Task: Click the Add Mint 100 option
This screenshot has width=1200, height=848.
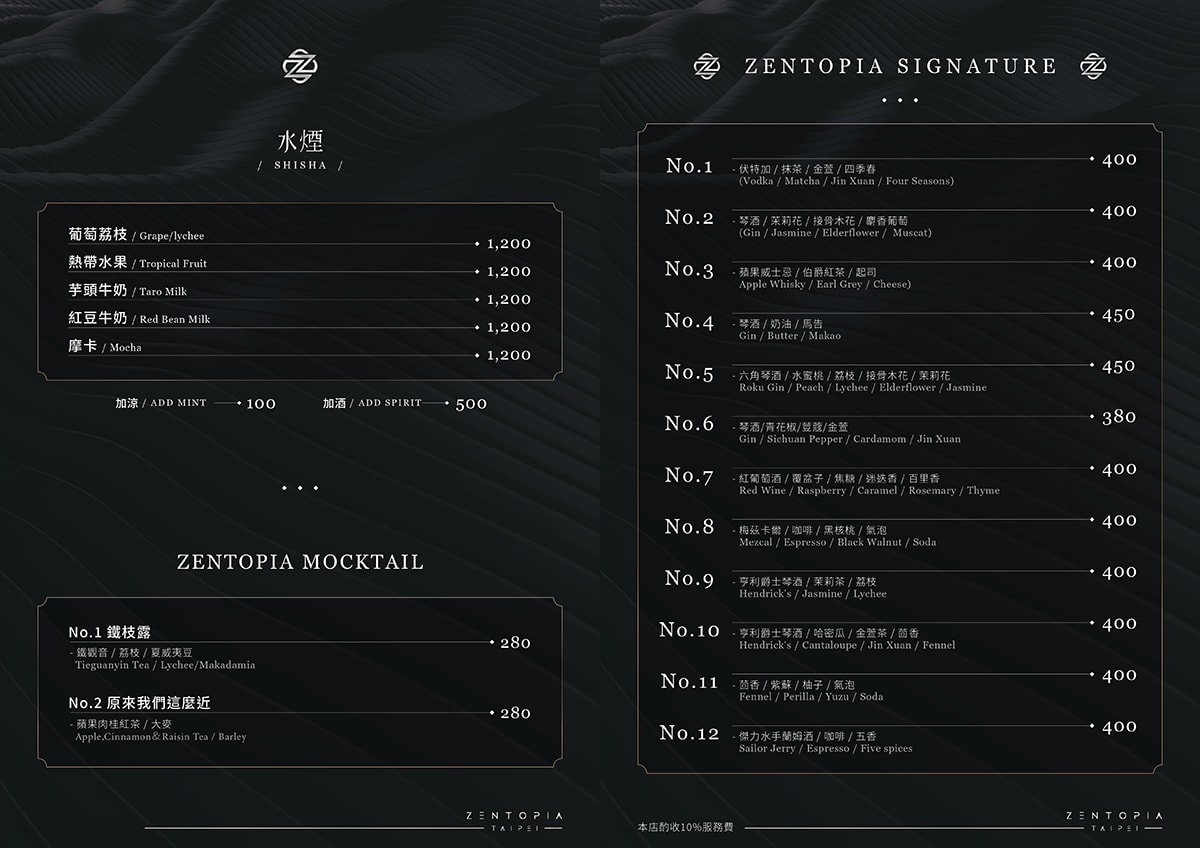Action: [195, 403]
